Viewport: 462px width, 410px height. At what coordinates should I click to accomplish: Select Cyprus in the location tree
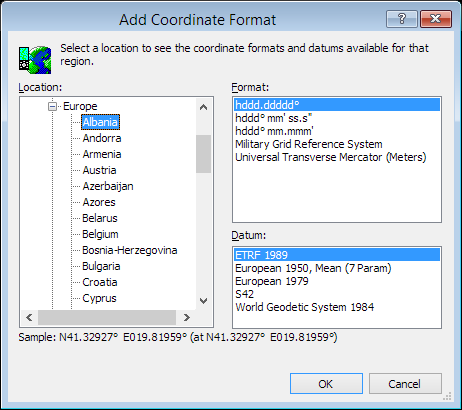pos(99,298)
